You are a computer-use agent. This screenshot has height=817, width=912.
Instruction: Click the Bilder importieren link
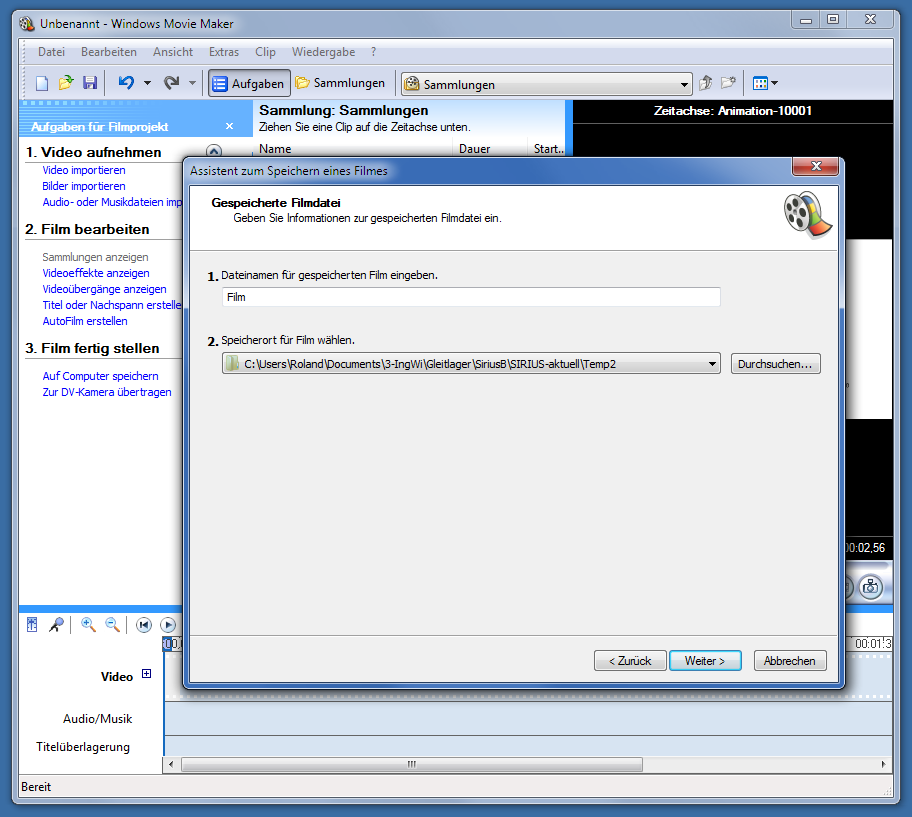(84, 186)
